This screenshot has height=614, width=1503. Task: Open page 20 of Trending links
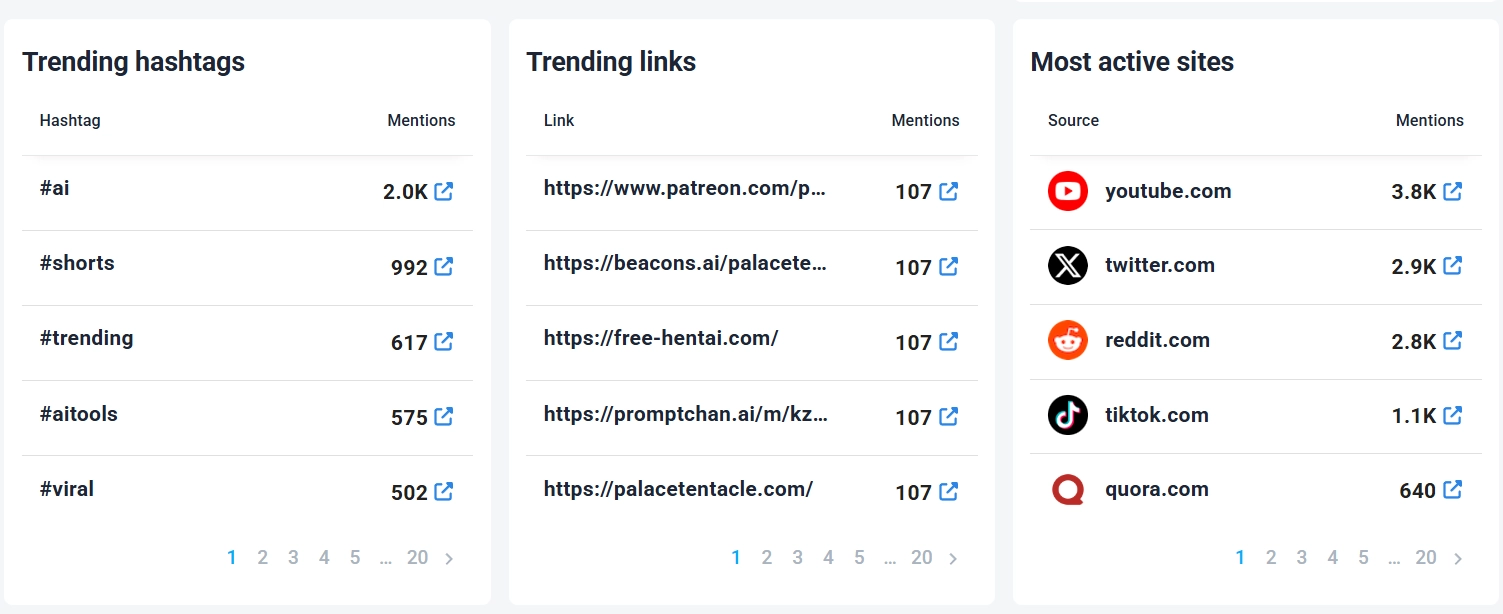pyautogui.click(x=921, y=557)
